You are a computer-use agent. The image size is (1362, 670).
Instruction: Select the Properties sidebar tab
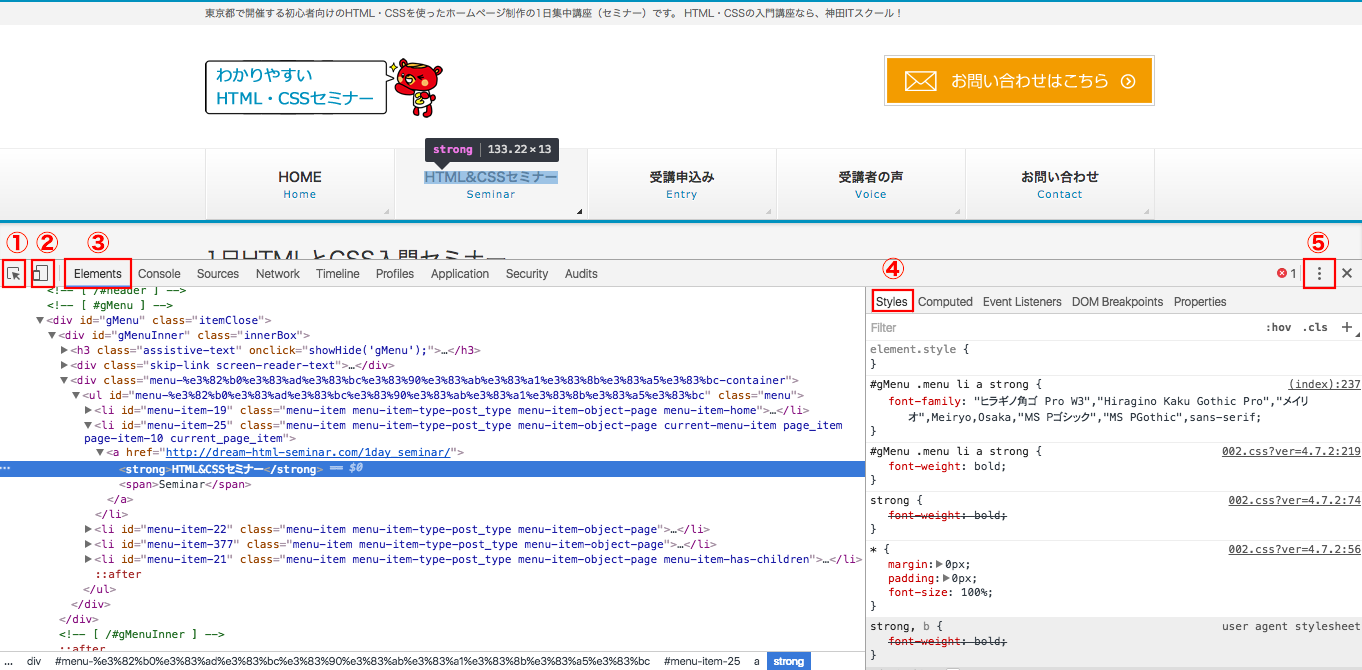point(1200,301)
